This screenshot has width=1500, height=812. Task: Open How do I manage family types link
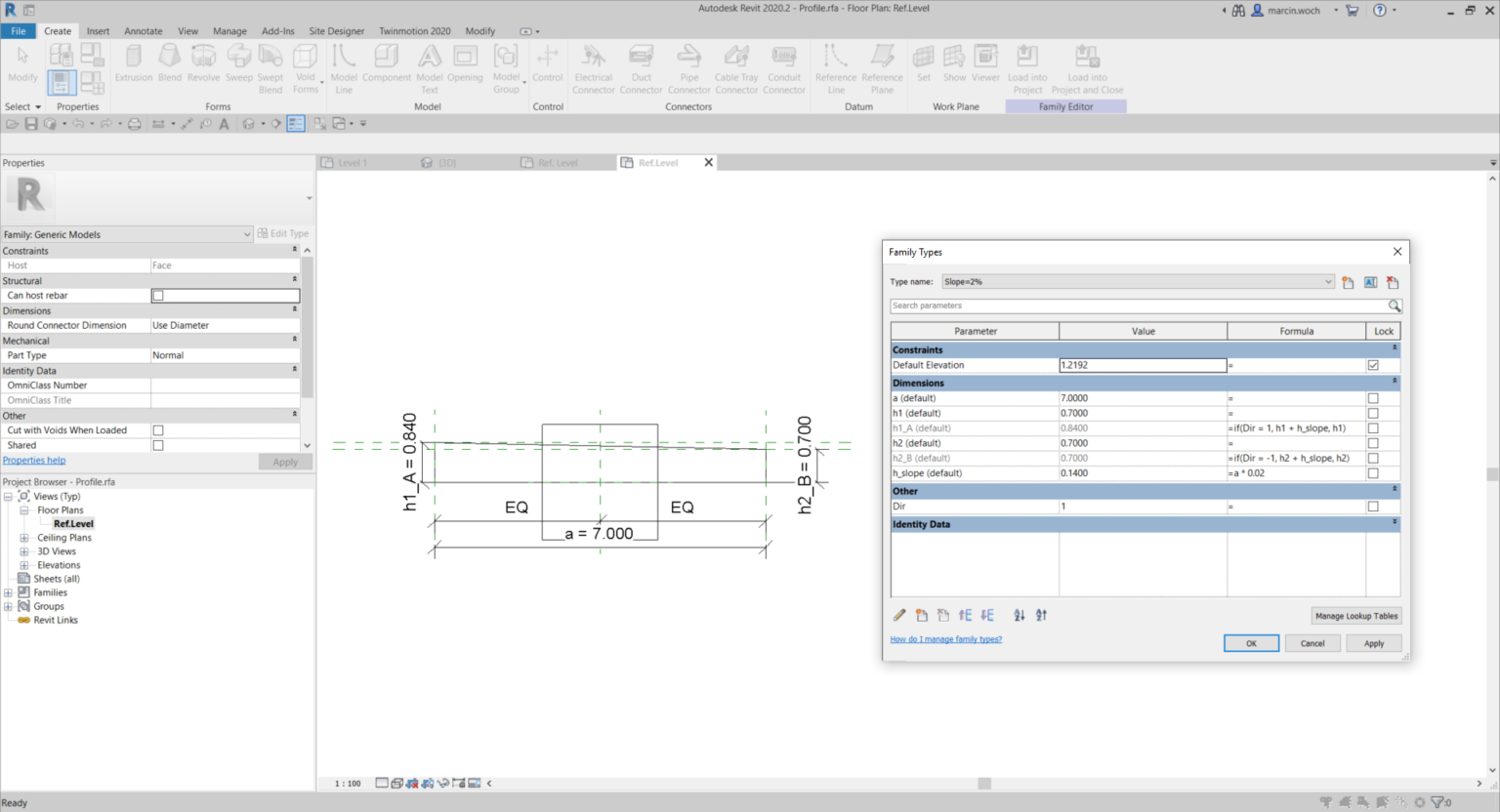coord(945,639)
